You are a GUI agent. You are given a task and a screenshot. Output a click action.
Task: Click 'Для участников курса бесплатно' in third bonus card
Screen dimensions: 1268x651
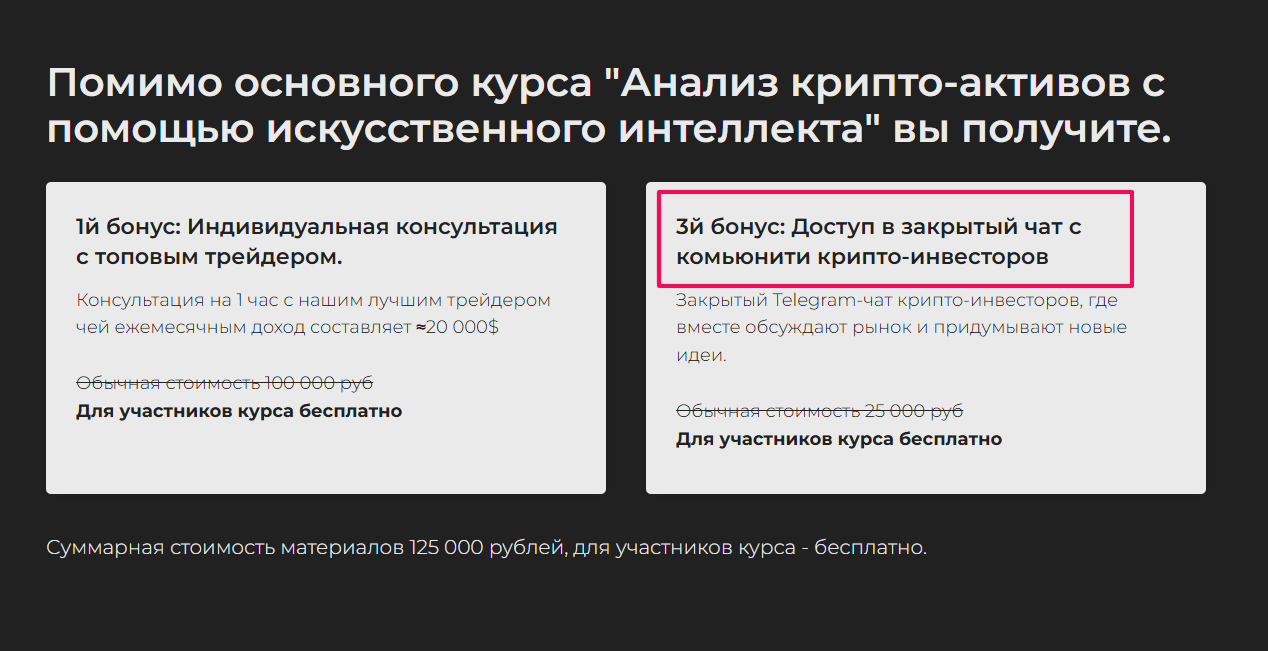point(839,439)
